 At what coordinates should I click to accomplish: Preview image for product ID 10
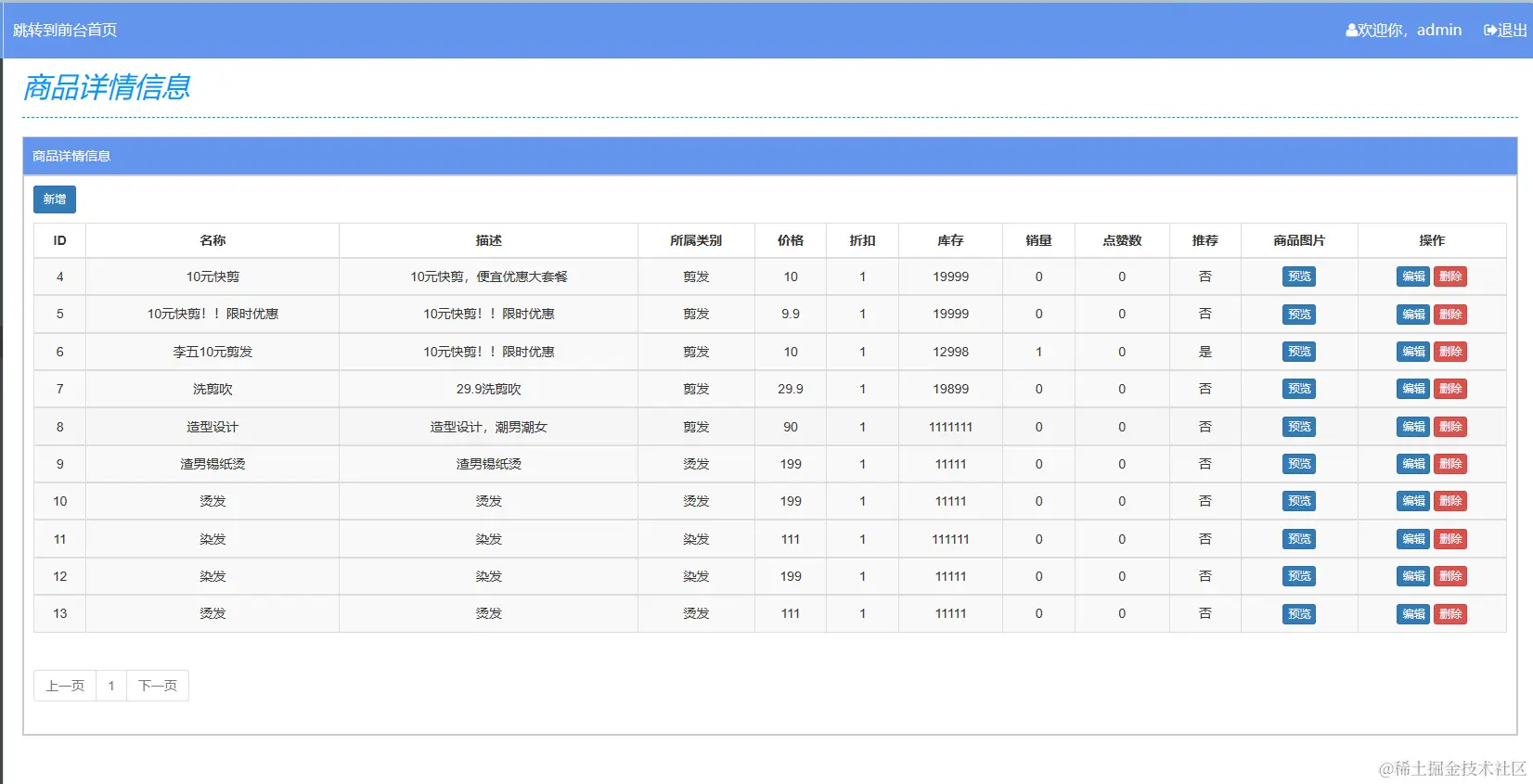tap(1299, 501)
